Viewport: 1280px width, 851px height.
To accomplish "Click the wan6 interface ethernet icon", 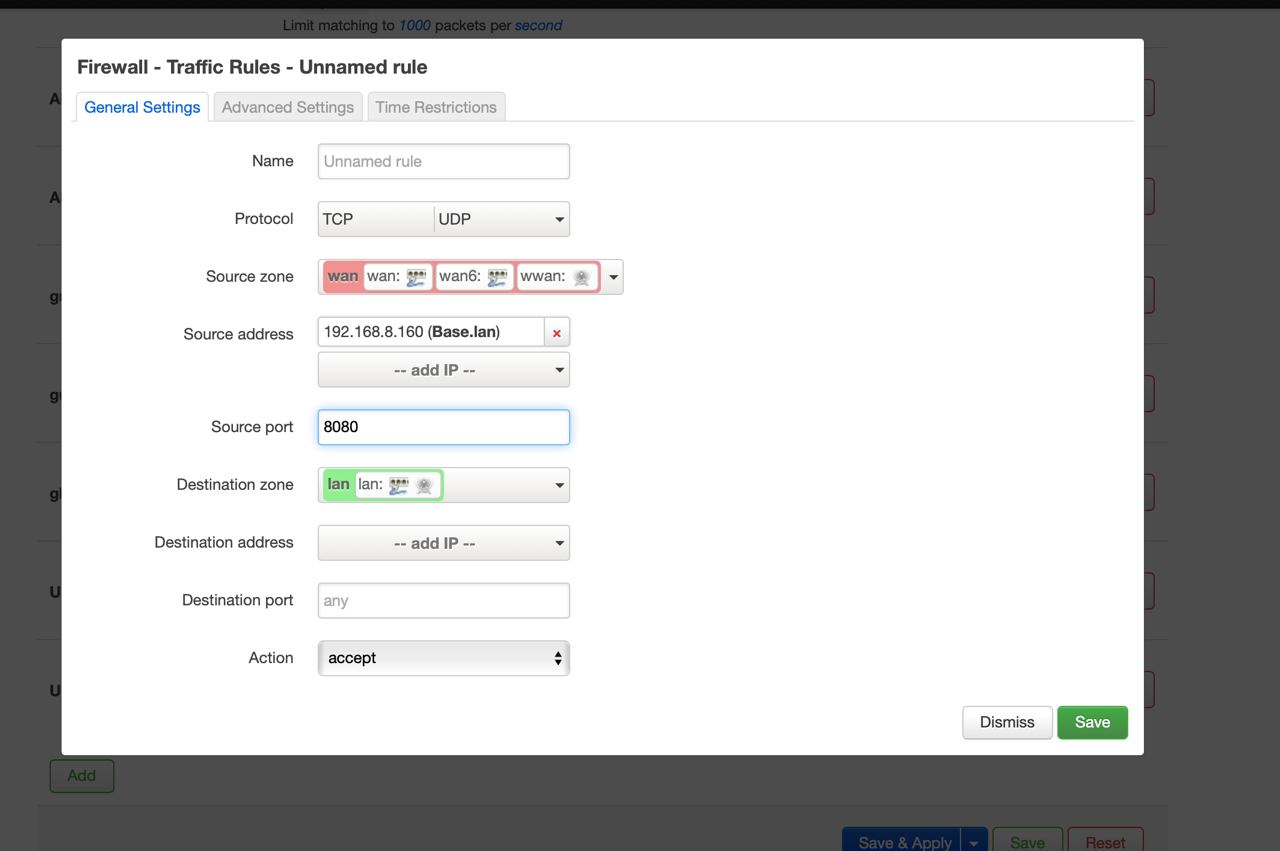I will pos(498,277).
